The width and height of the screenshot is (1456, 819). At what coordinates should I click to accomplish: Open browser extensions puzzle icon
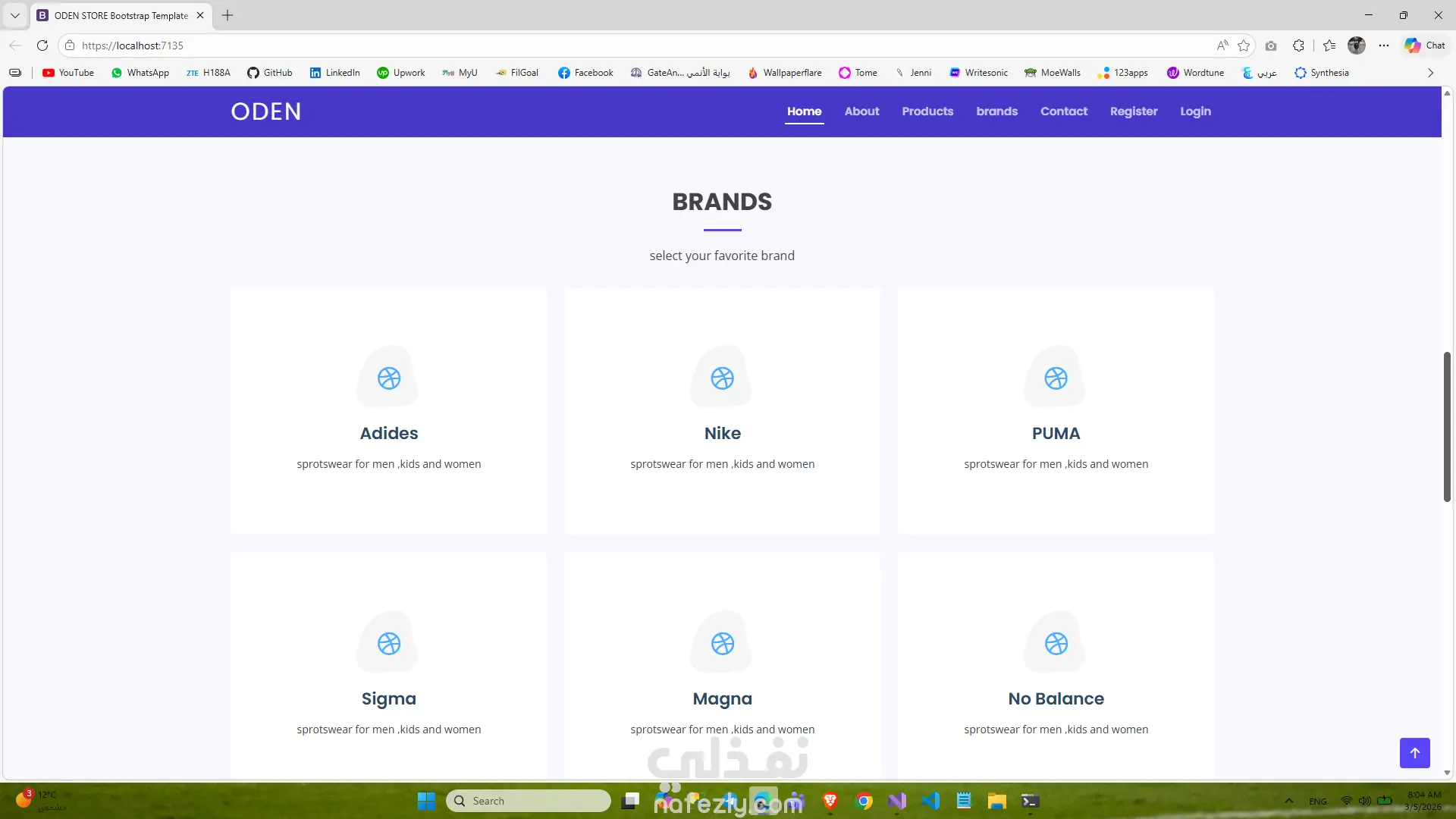tap(1298, 45)
